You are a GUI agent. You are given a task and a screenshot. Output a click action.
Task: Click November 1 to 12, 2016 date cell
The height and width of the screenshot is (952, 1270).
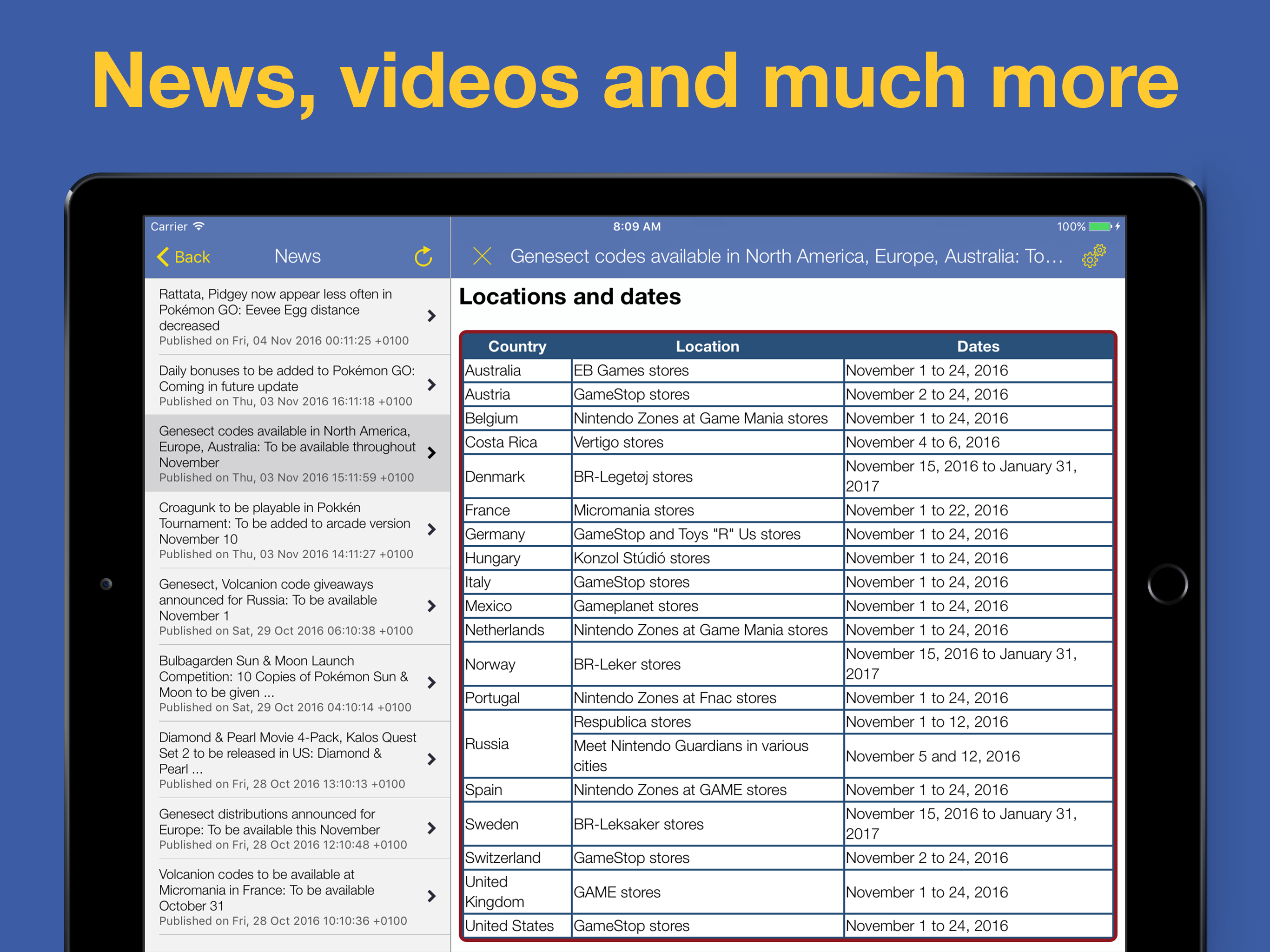[x=979, y=722]
